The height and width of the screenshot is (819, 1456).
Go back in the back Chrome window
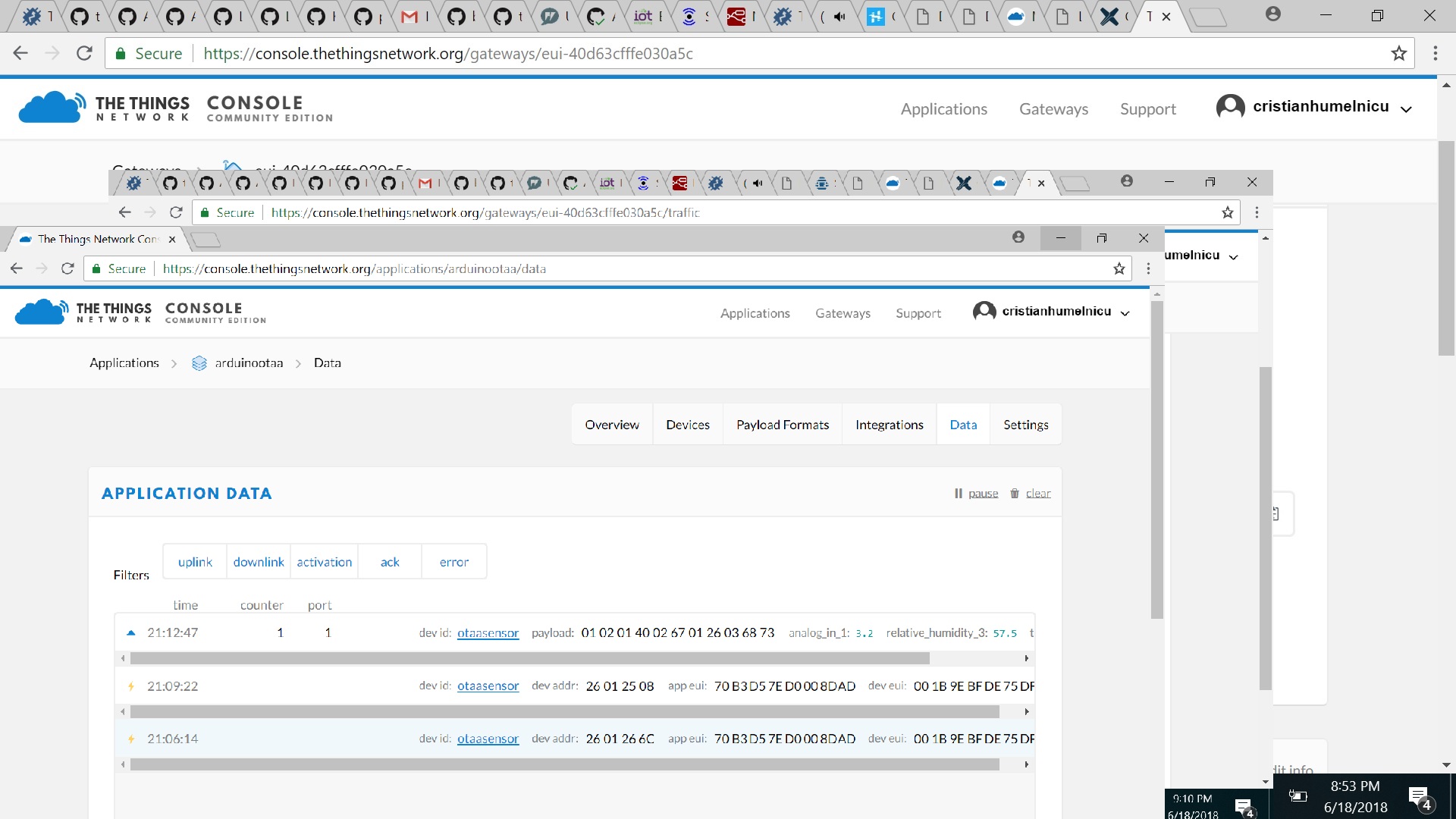tap(20, 53)
